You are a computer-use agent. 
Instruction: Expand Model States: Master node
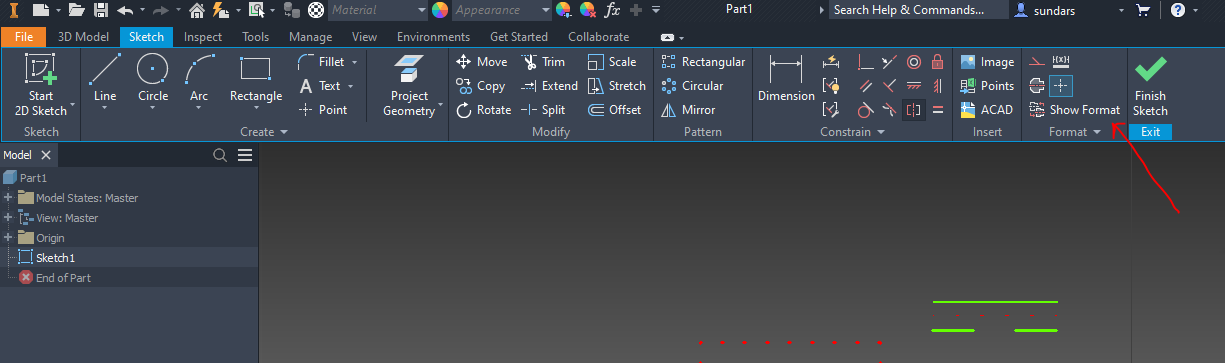(x=8, y=198)
